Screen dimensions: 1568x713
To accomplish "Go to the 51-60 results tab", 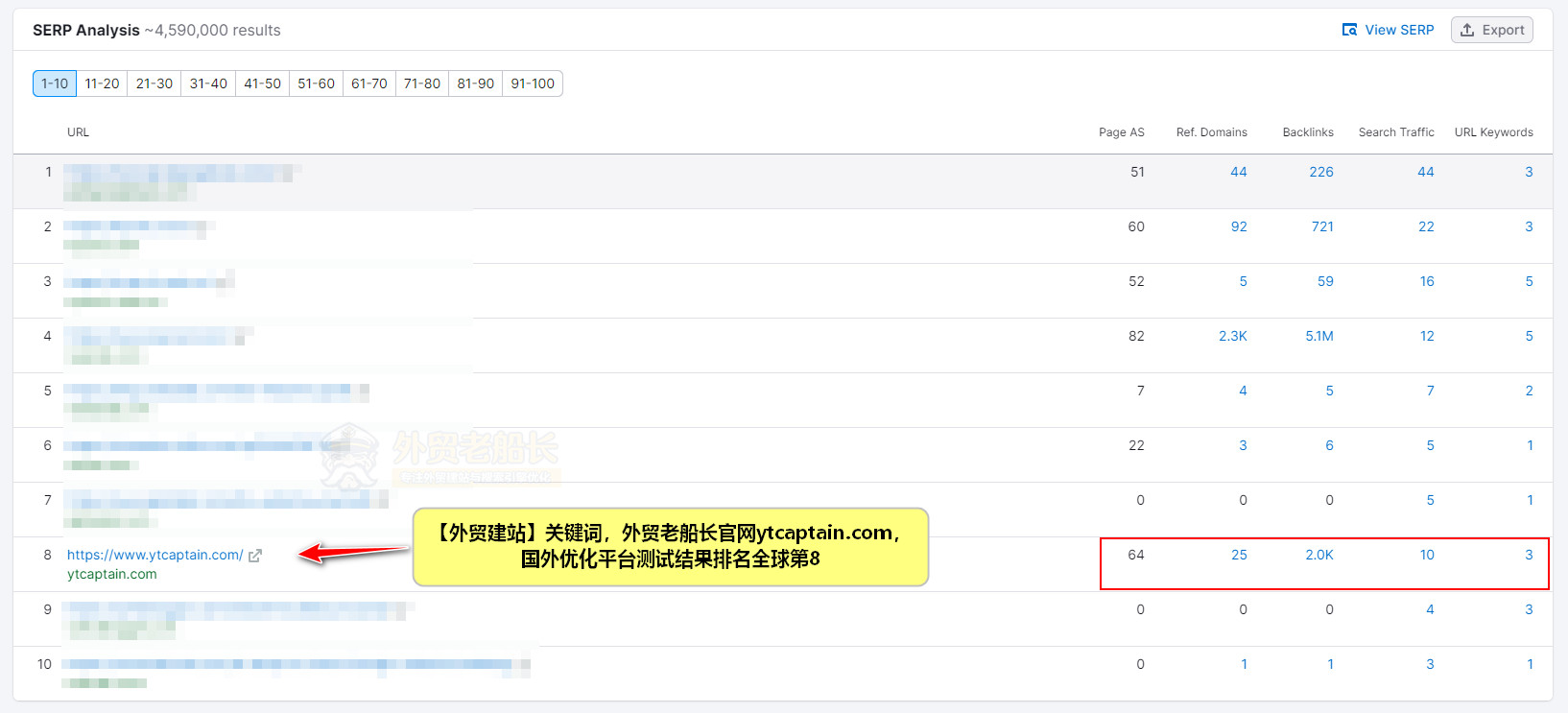I will 316,83.
